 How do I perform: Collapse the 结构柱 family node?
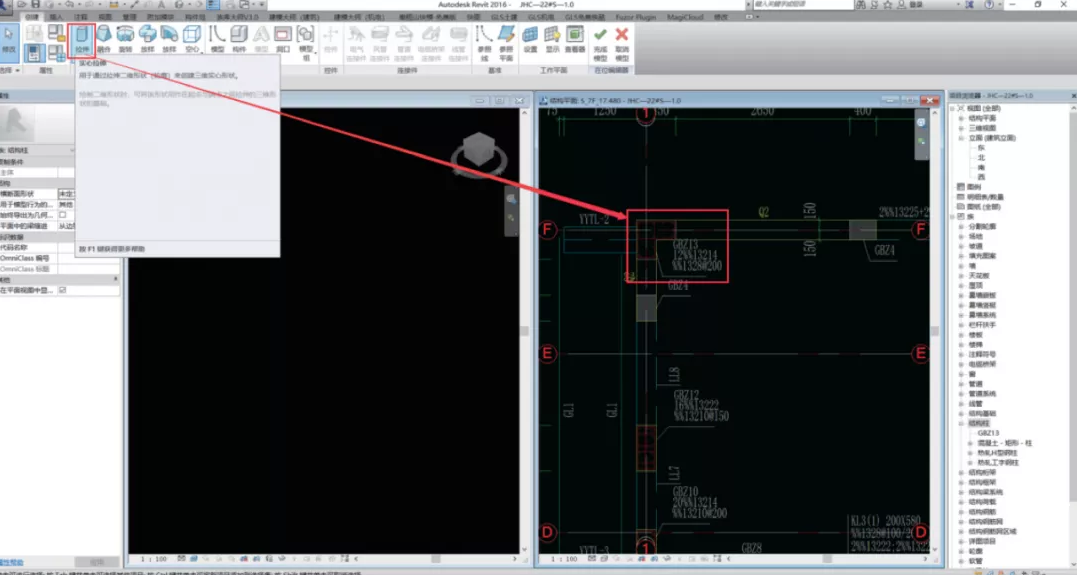[962, 424]
